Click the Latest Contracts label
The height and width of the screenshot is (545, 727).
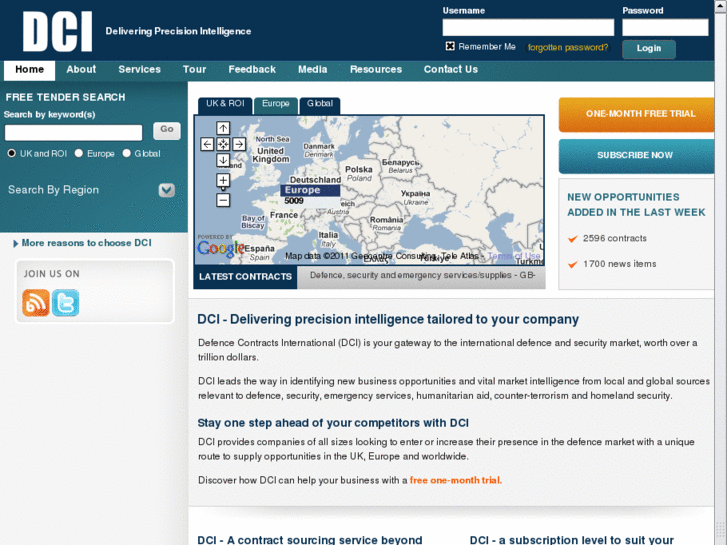[x=245, y=277]
